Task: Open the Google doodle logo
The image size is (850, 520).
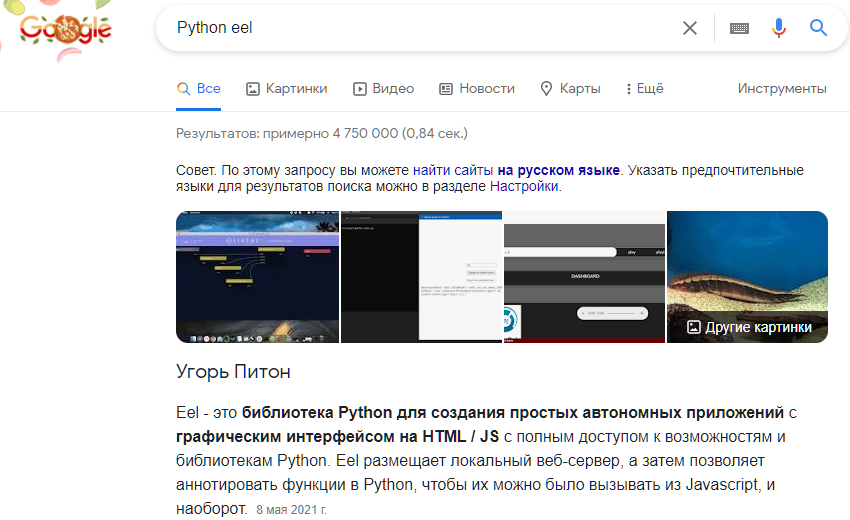Action: (65, 29)
